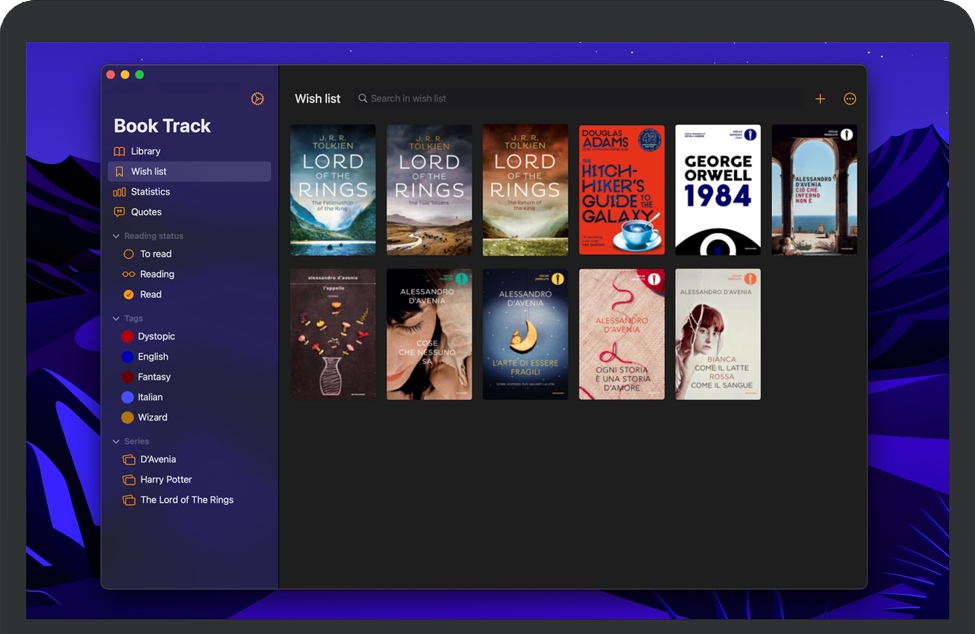Viewport: 975px width, 634px height.
Task: Add a book with the plus button
Action: (820, 98)
